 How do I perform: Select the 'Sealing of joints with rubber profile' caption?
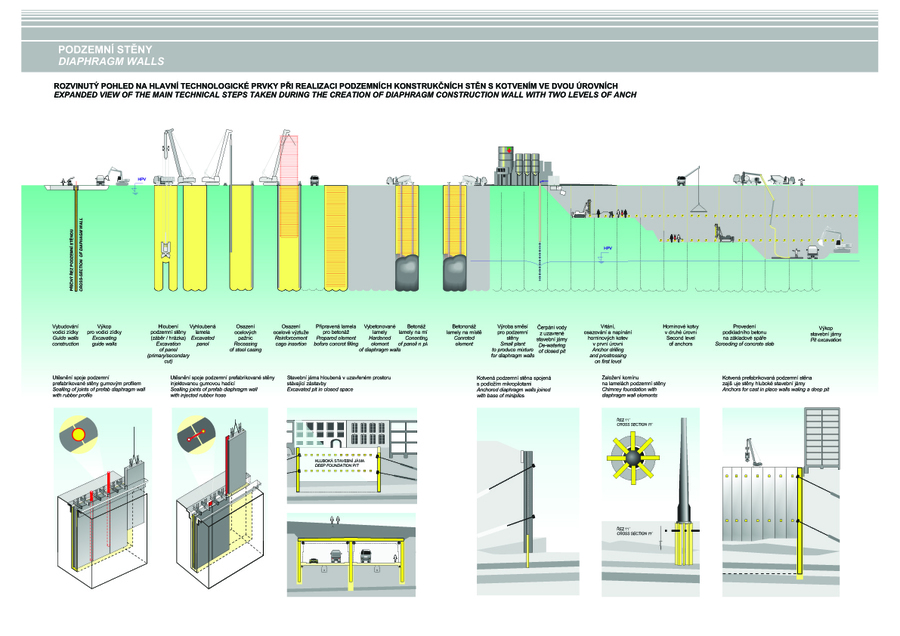point(99,392)
